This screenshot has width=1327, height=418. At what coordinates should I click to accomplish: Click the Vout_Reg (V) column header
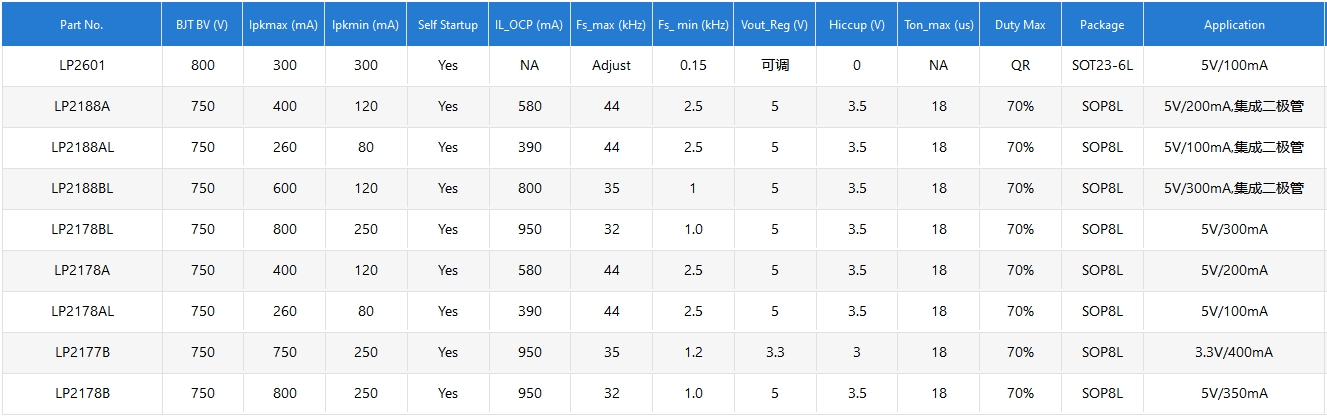[x=774, y=25]
